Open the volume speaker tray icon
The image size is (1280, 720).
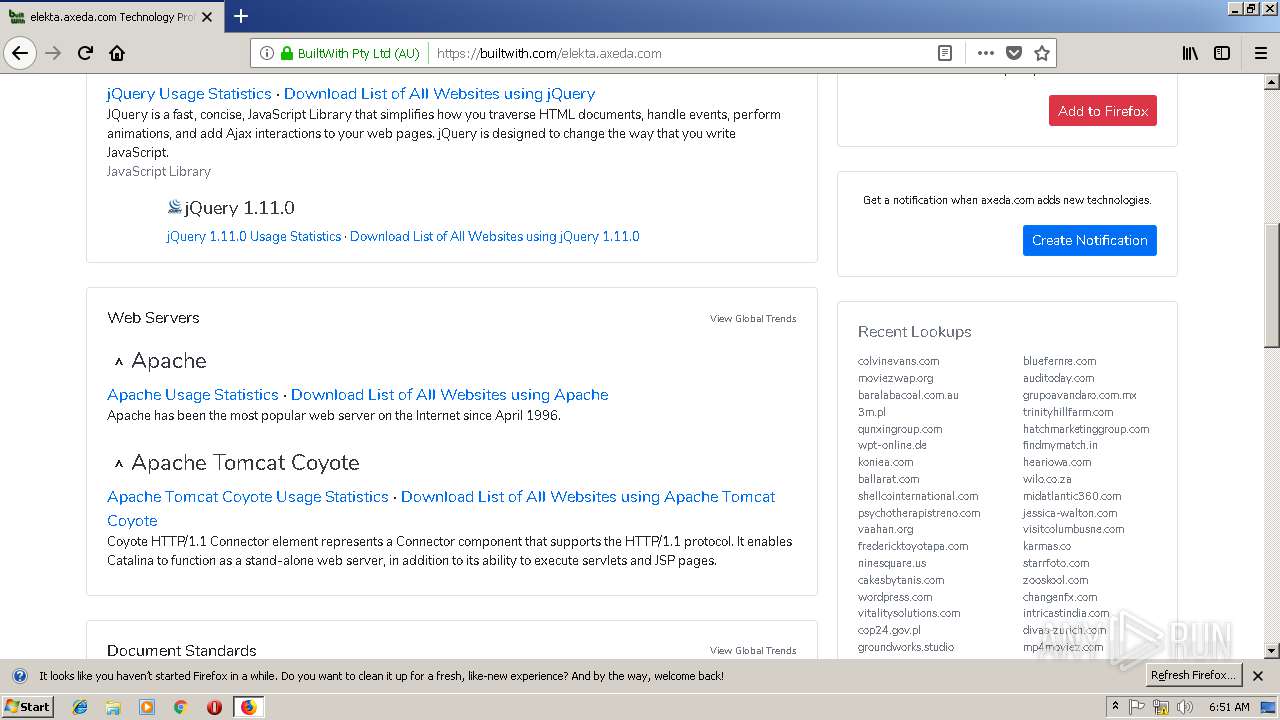tap(1184, 707)
